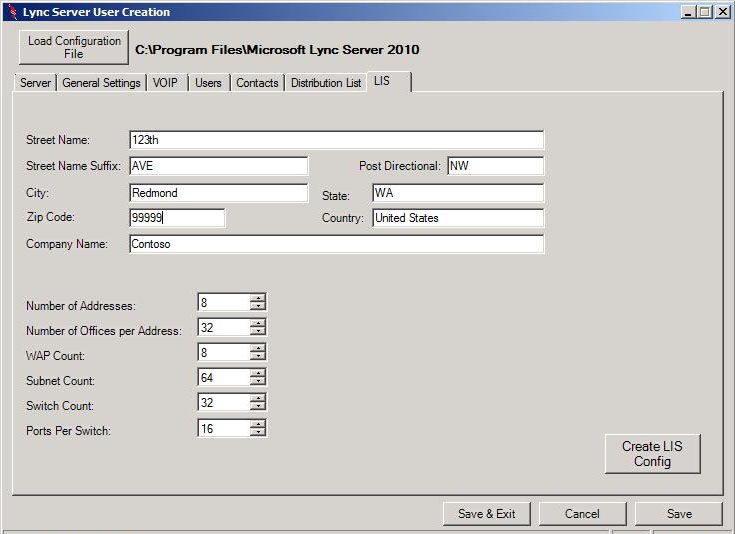Edit the City text box
The height and width of the screenshot is (534, 735).
point(218,193)
